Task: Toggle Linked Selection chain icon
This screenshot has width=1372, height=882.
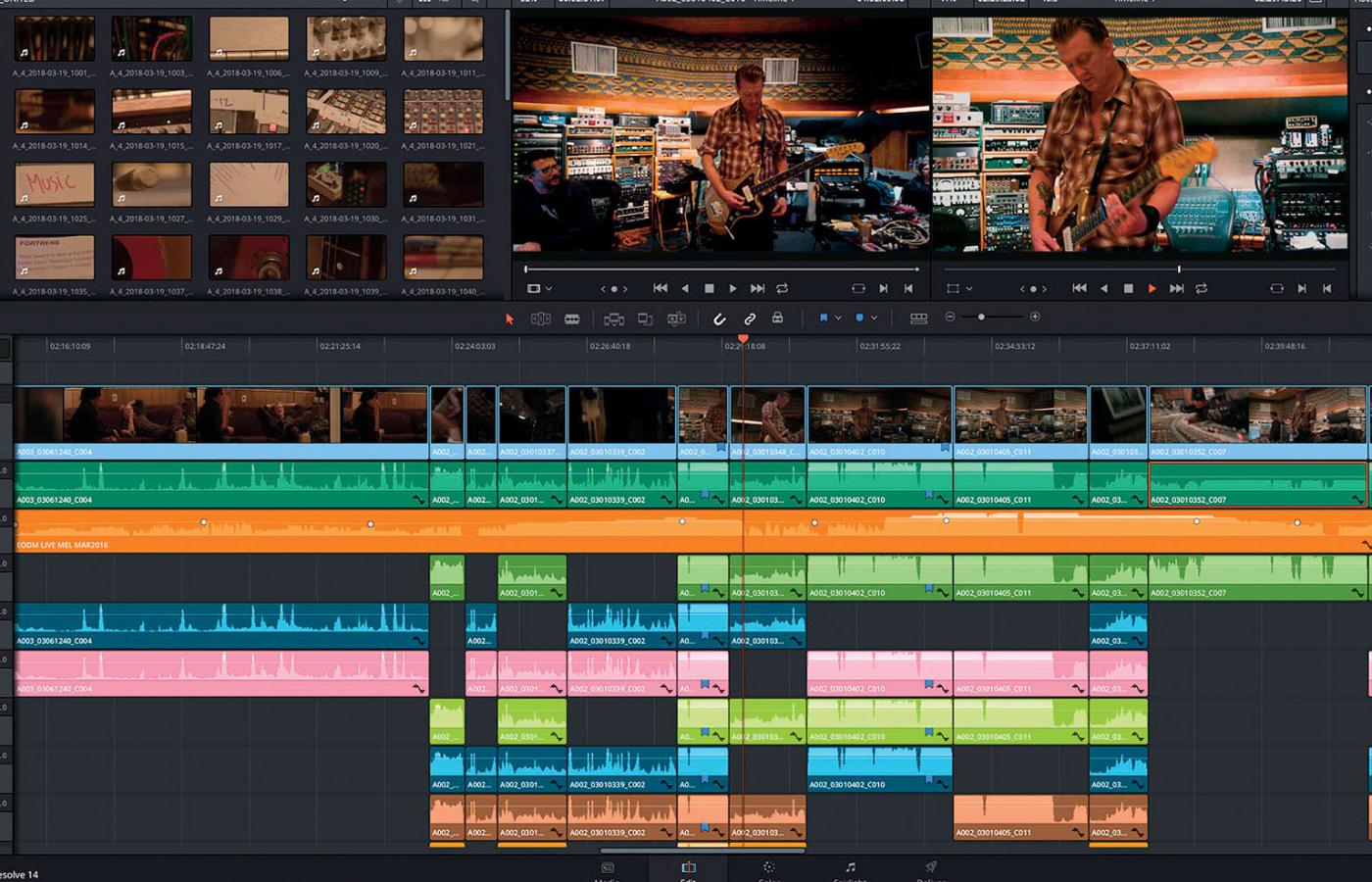Action: [750, 318]
